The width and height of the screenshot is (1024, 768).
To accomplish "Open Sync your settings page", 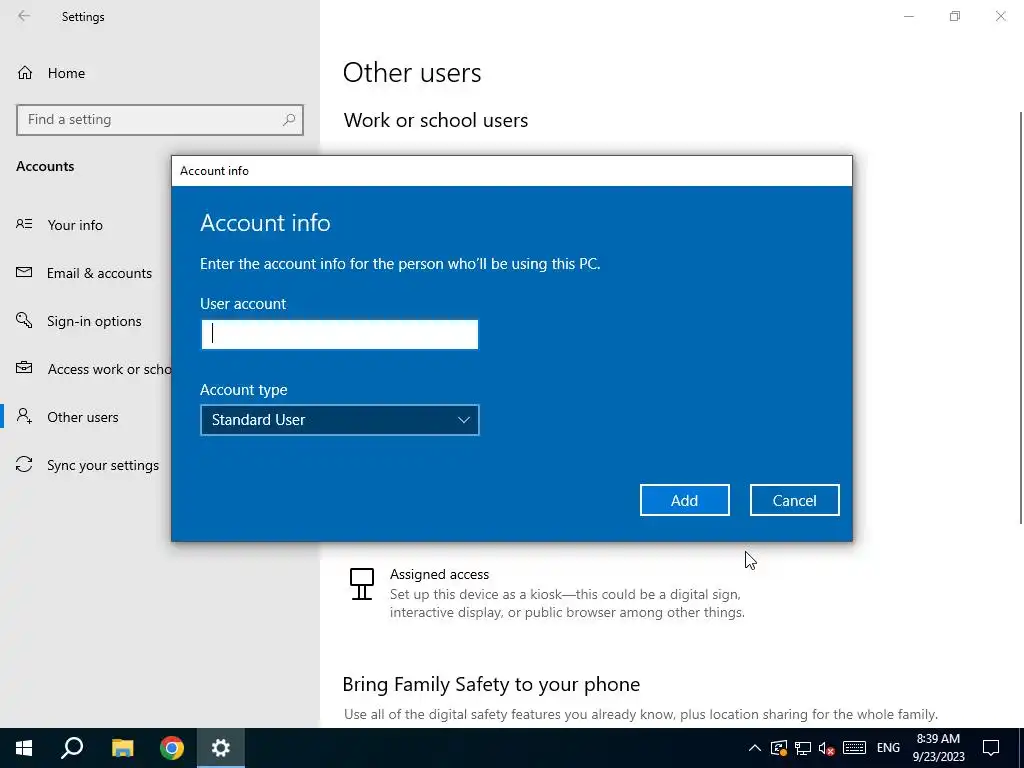I will [86, 465].
